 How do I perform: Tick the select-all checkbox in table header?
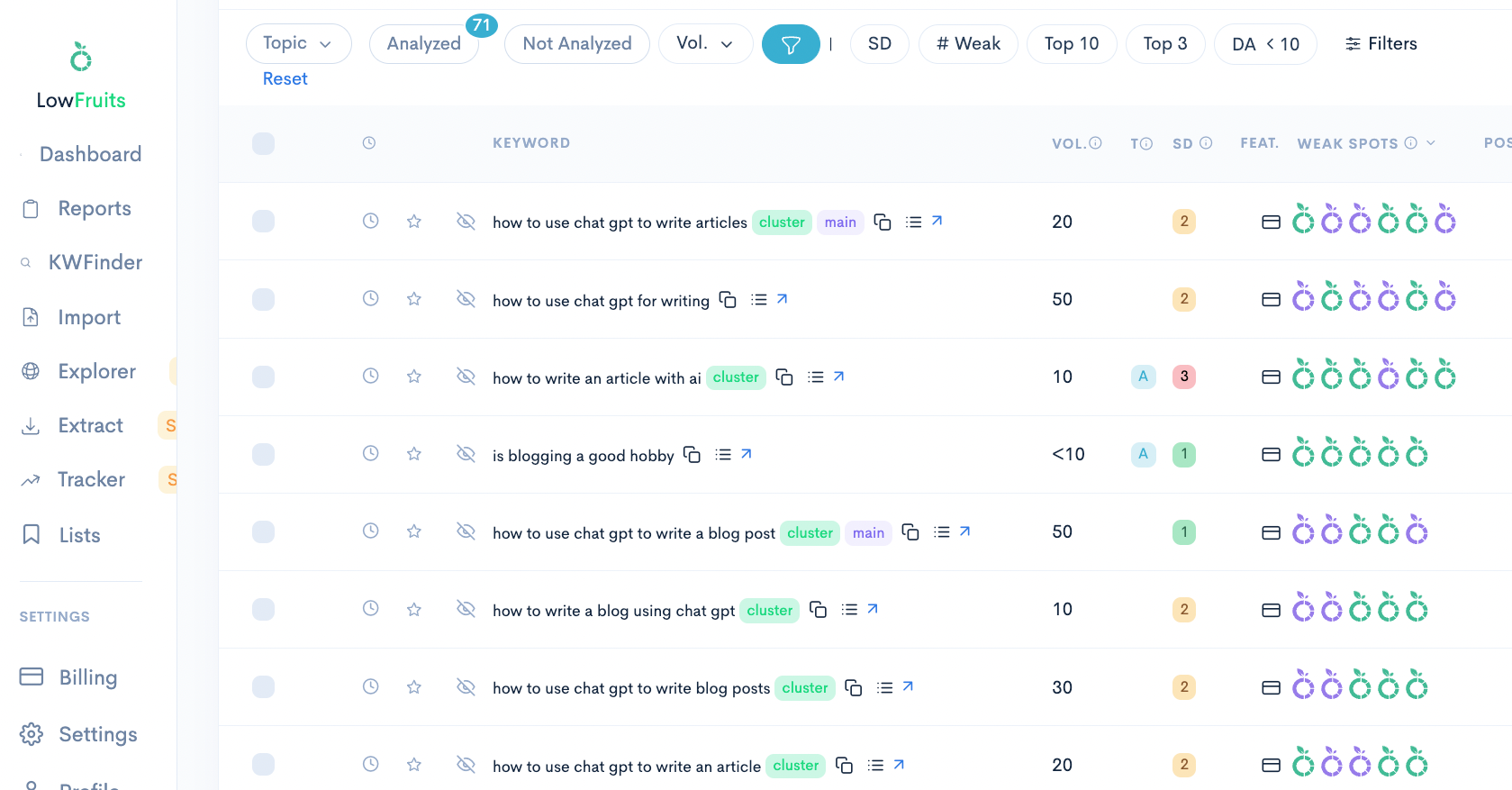point(263,143)
